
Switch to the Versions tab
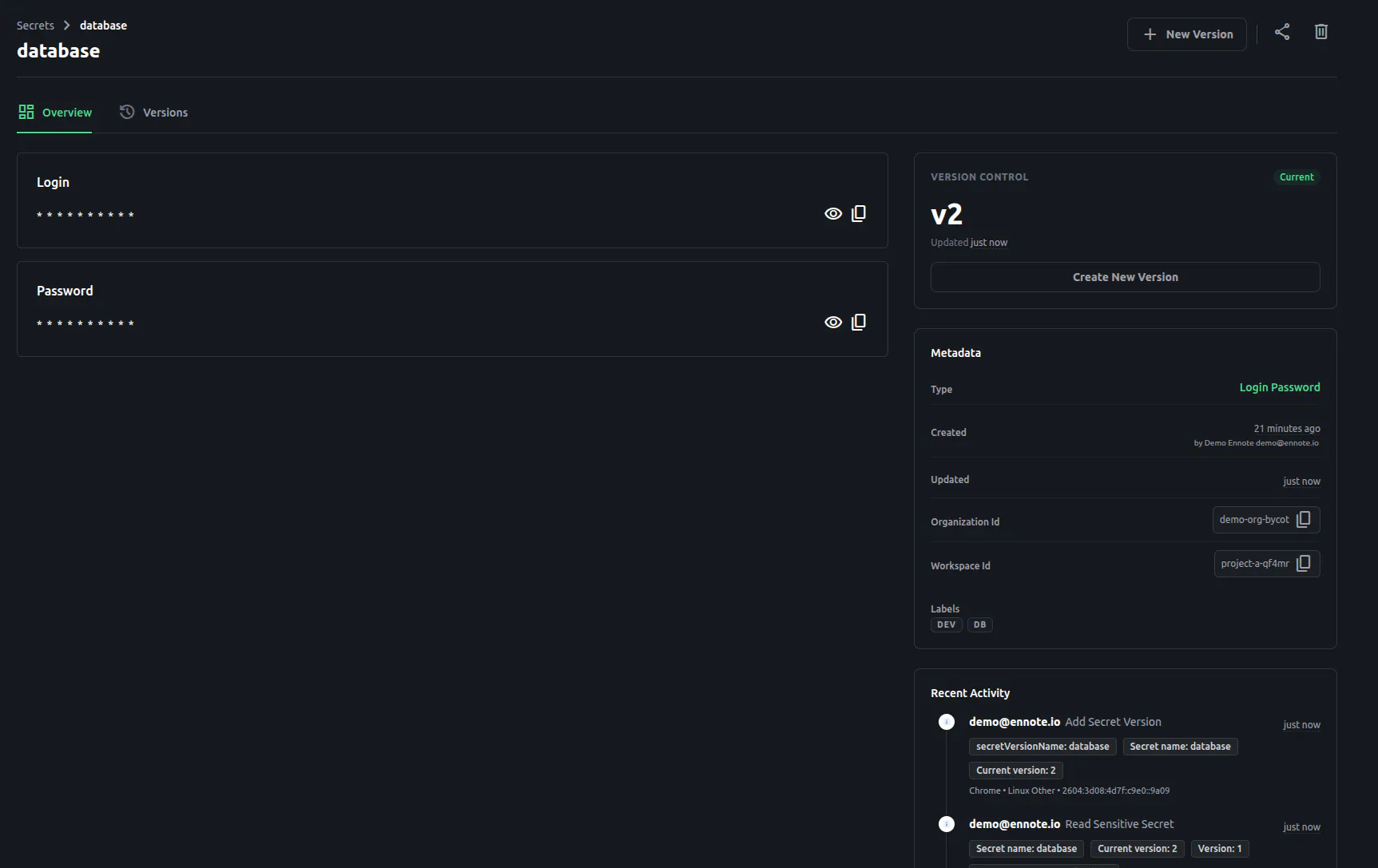tap(153, 113)
